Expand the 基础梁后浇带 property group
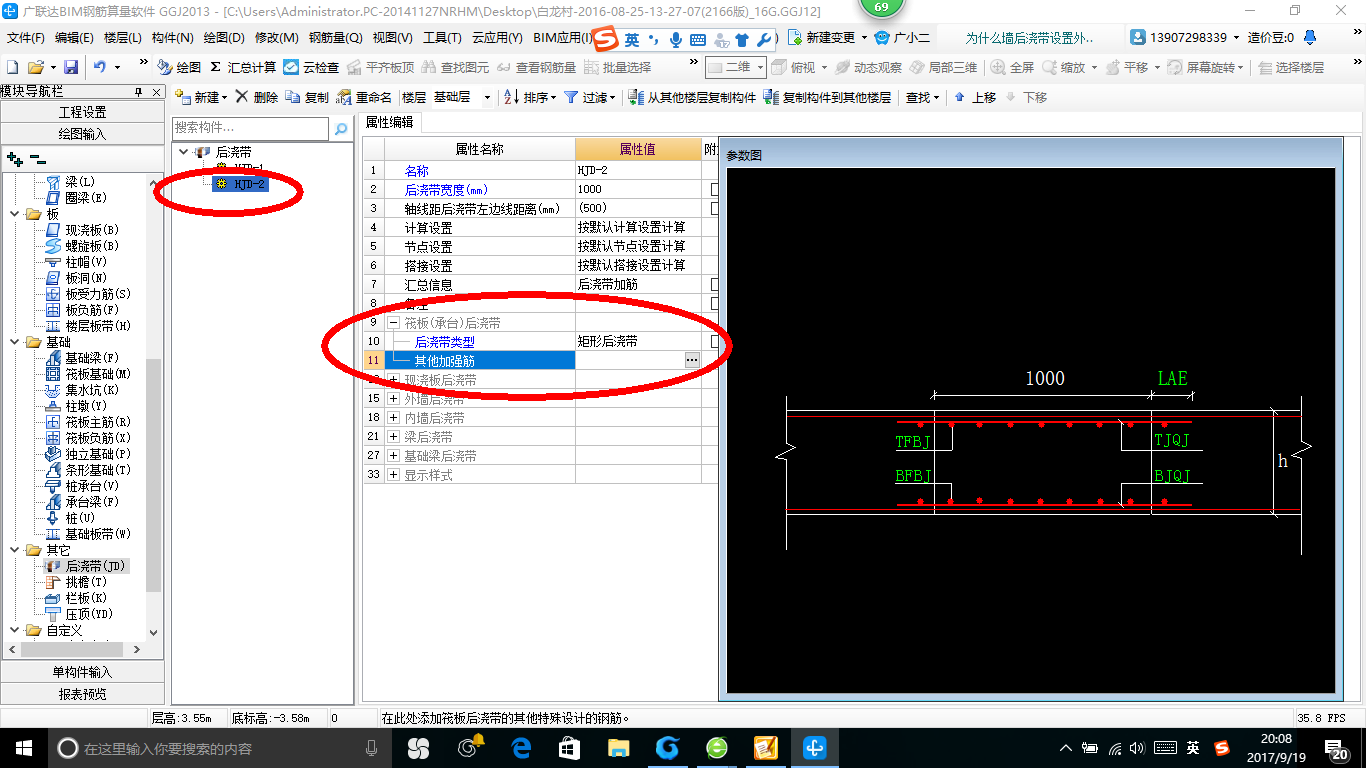Image resolution: width=1366 pixels, height=768 pixels. [x=393, y=456]
